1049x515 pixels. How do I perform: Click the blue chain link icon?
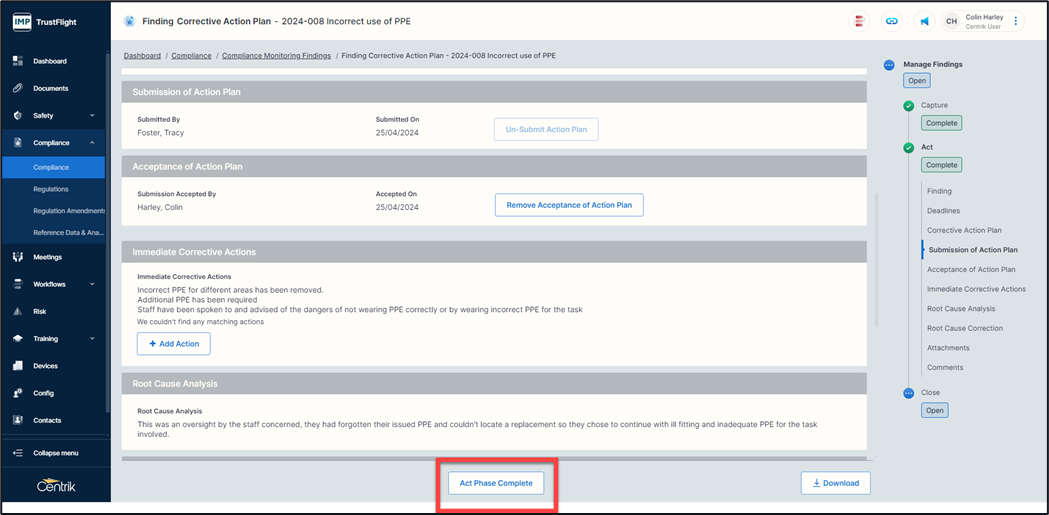pyautogui.click(x=891, y=21)
